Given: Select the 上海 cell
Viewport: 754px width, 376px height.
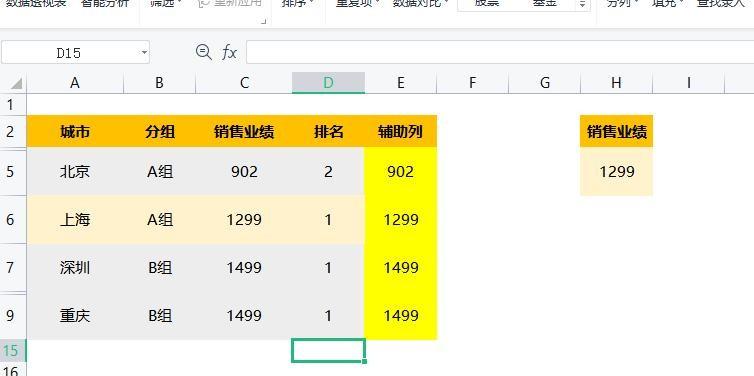Looking at the screenshot, I should point(75,220).
